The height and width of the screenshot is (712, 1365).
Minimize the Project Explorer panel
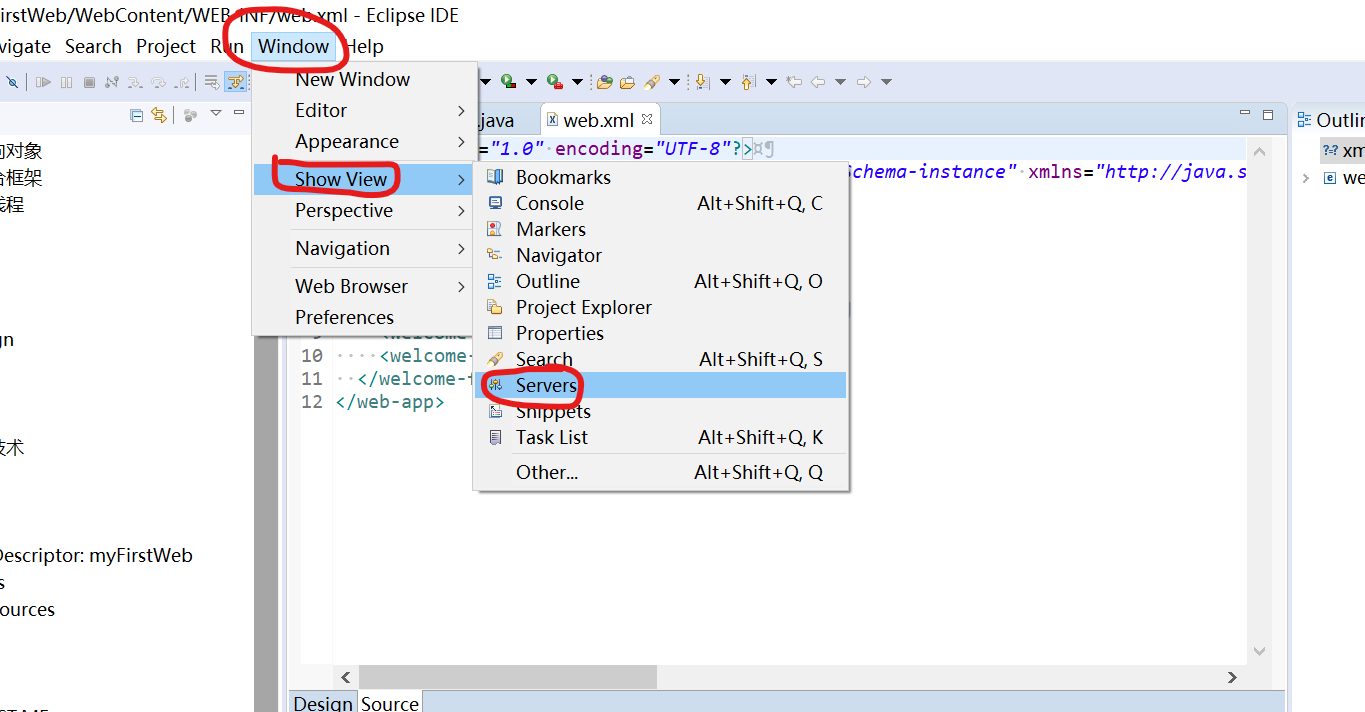coord(239,112)
